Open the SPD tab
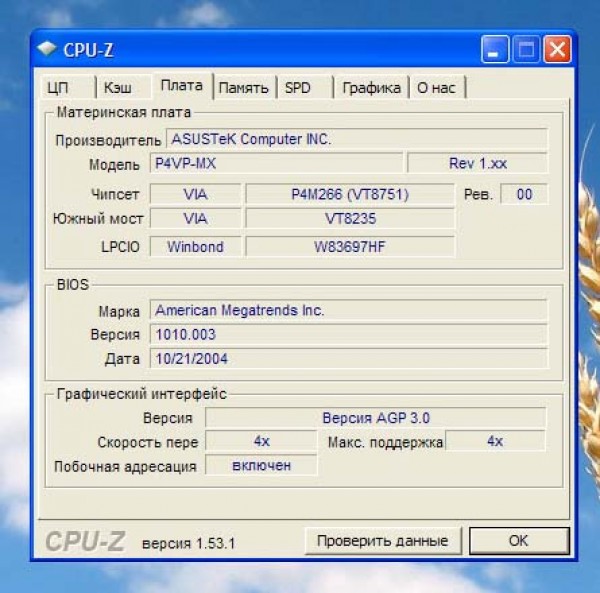Viewport: 600px width, 593px height. [305, 88]
